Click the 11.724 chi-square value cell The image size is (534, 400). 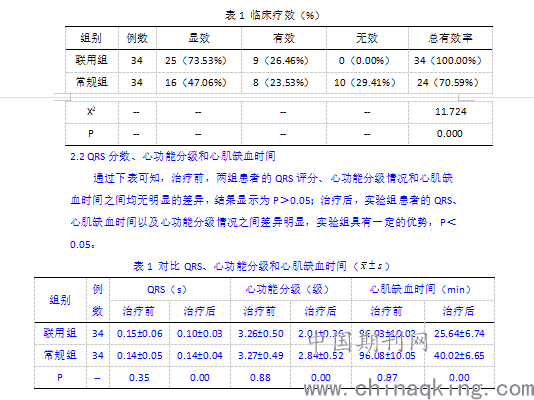coord(450,112)
